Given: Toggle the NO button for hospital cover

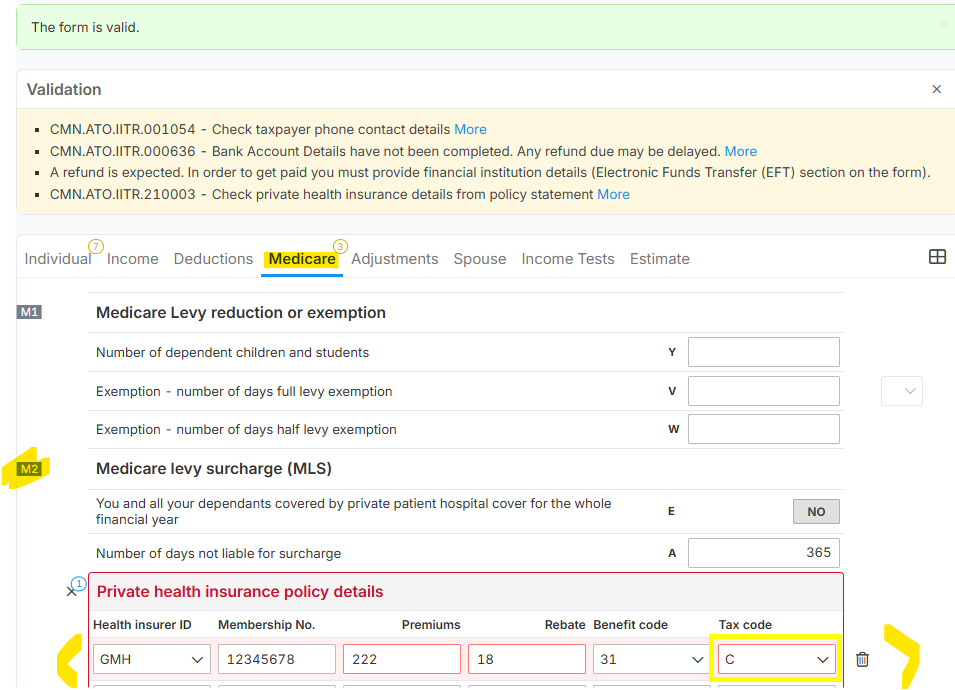Looking at the screenshot, I should point(816,512).
